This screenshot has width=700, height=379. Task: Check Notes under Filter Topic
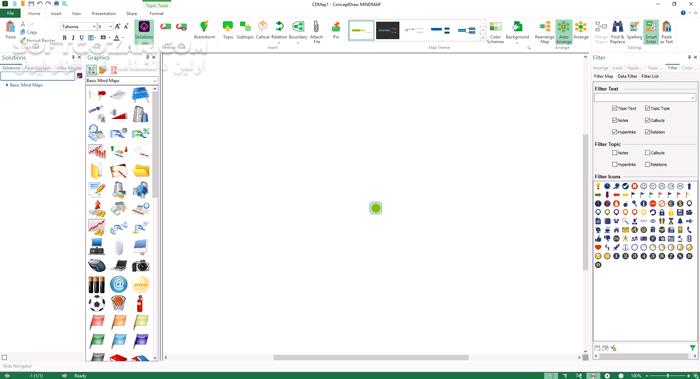(615, 153)
